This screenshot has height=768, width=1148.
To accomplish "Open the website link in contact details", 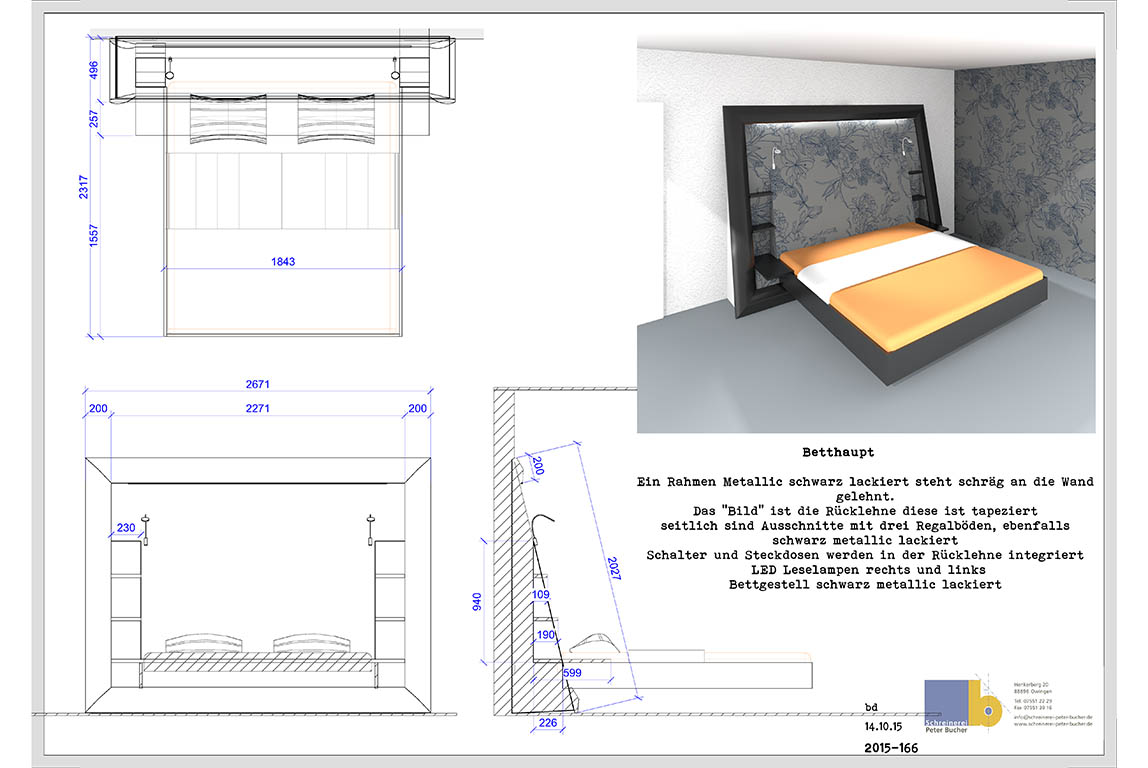I will tap(1053, 723).
